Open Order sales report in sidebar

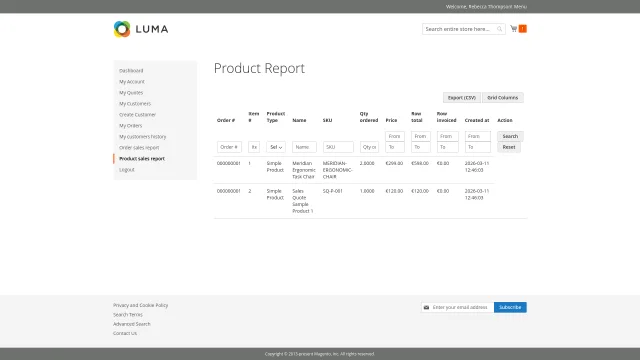[x=139, y=148]
